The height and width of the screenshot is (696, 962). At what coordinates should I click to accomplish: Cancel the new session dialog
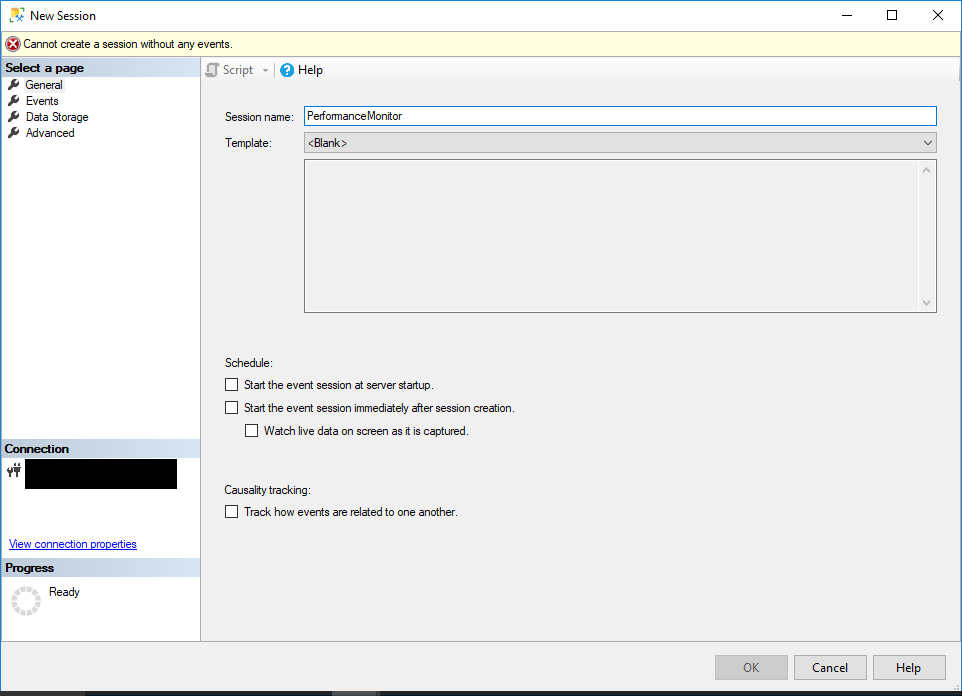pos(829,667)
